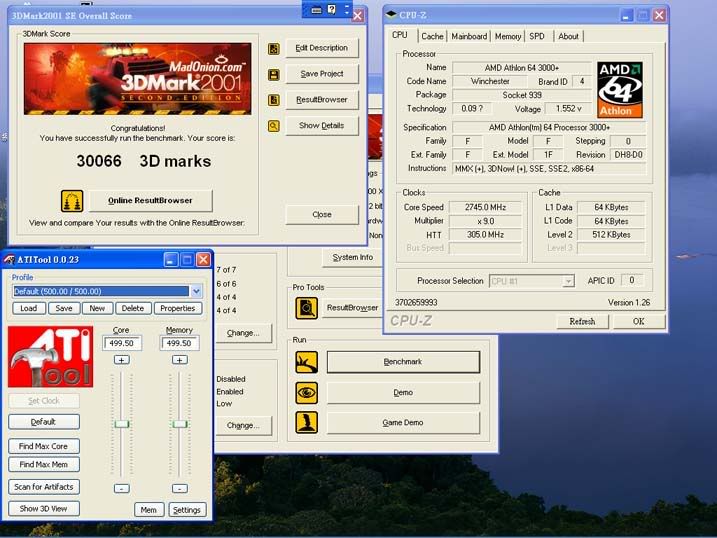Image resolution: width=717 pixels, height=538 pixels.
Task: Click the help question mark icon
Action: coord(332,10)
